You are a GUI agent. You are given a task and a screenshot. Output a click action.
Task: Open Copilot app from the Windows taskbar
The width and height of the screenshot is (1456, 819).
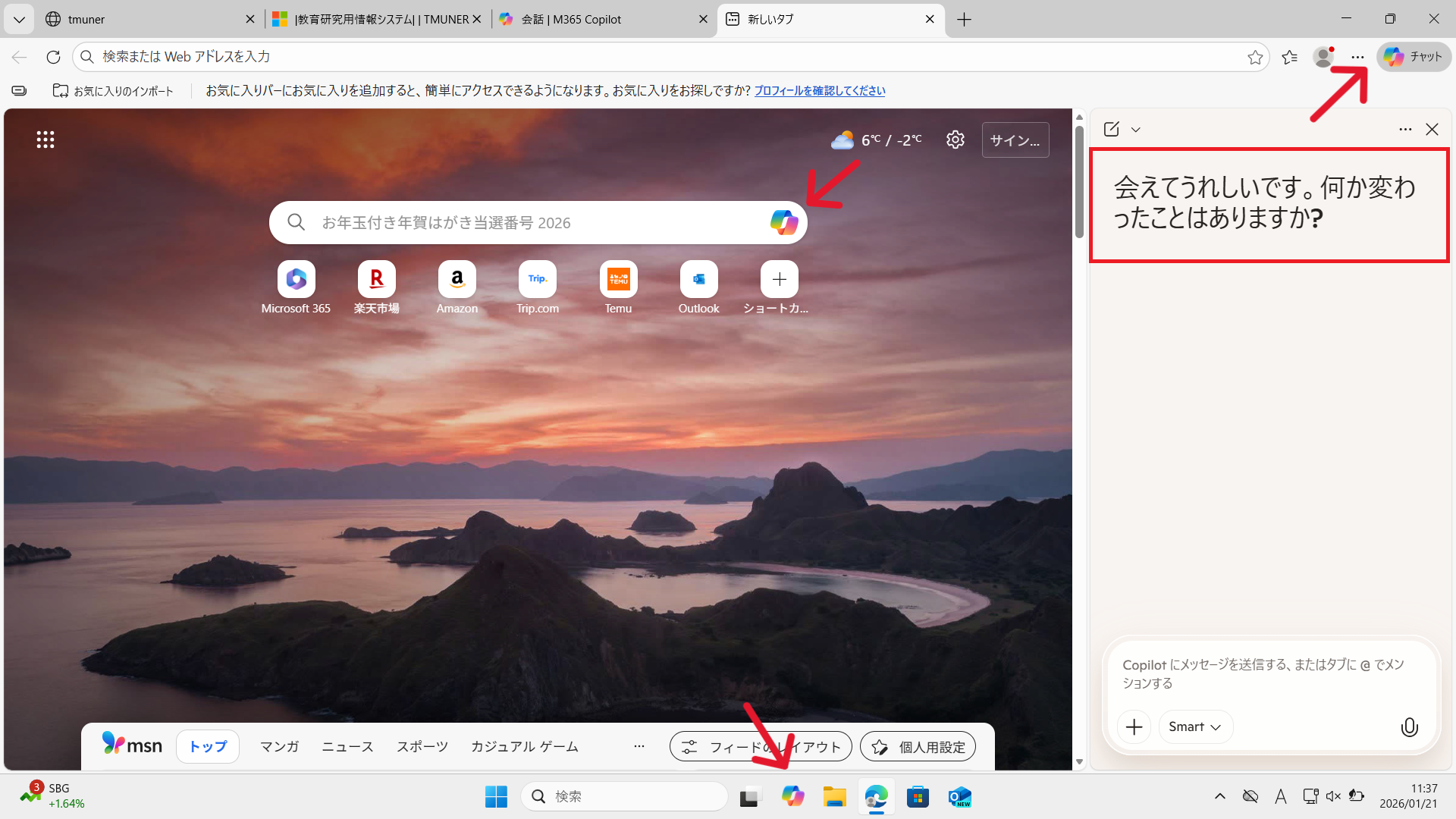click(x=793, y=796)
